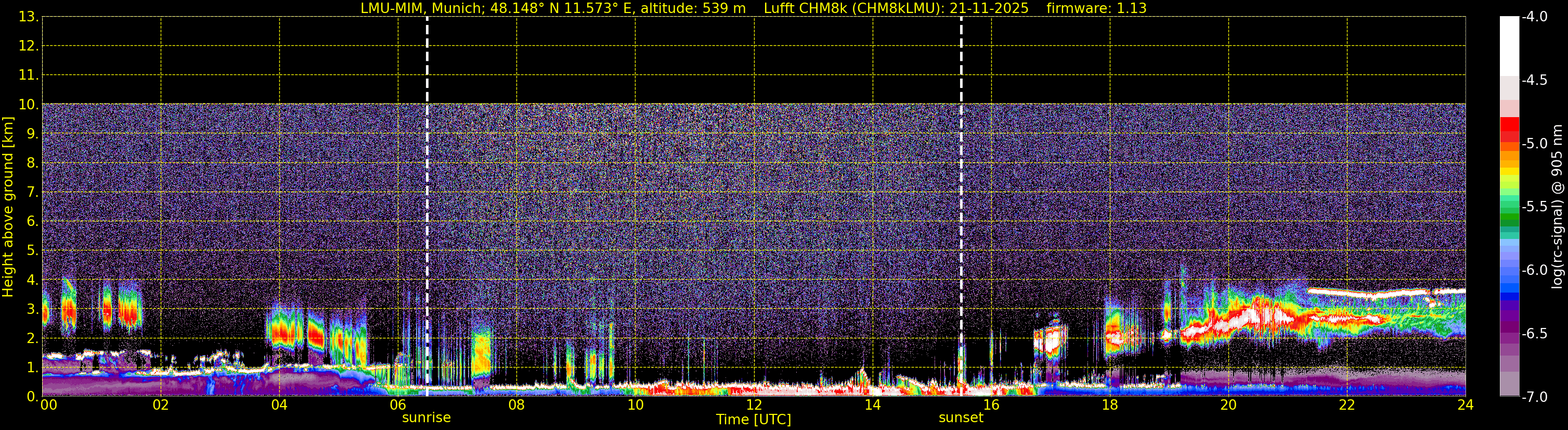Select the "-4.5" colorbar tick label

click(x=1535, y=80)
